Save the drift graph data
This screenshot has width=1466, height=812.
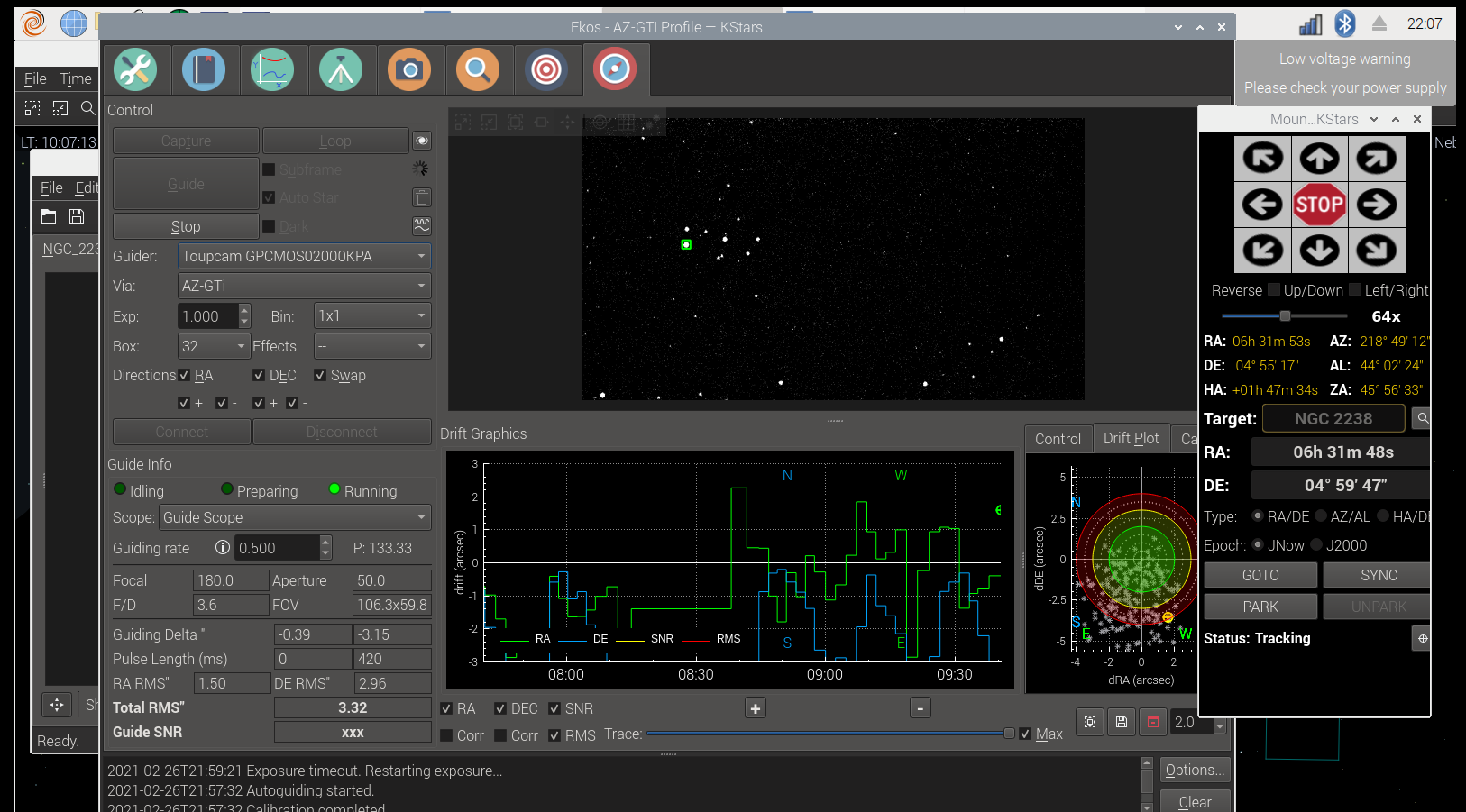tap(1121, 722)
